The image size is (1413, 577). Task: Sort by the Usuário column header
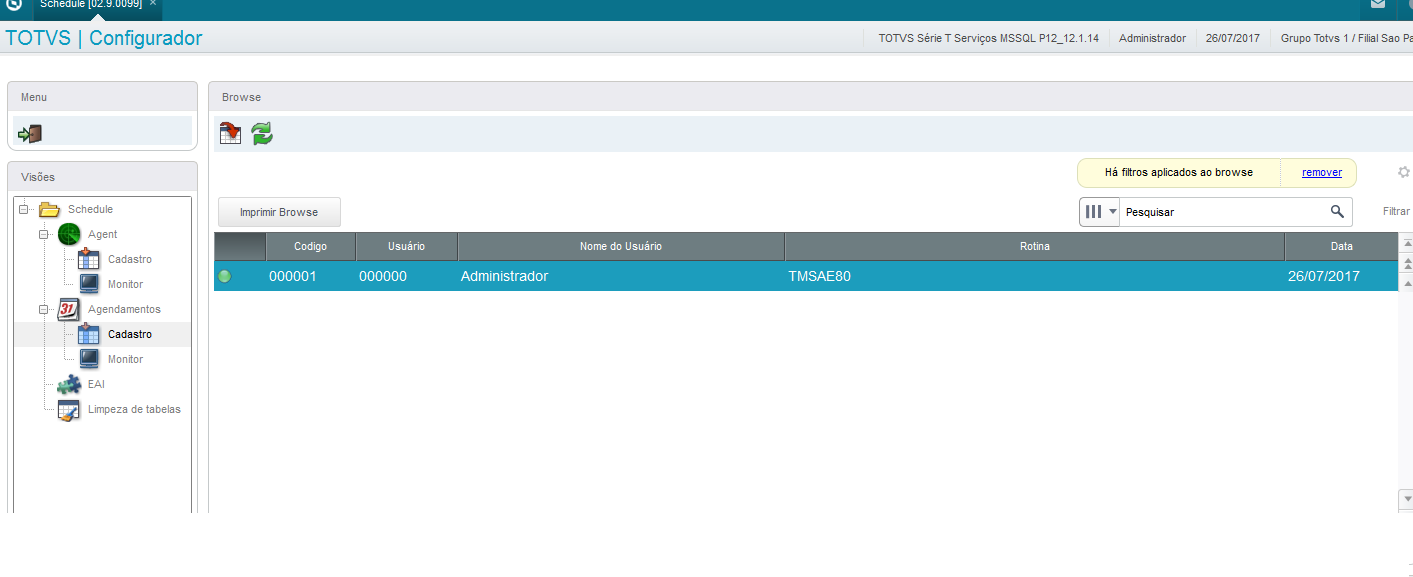pyautogui.click(x=407, y=246)
